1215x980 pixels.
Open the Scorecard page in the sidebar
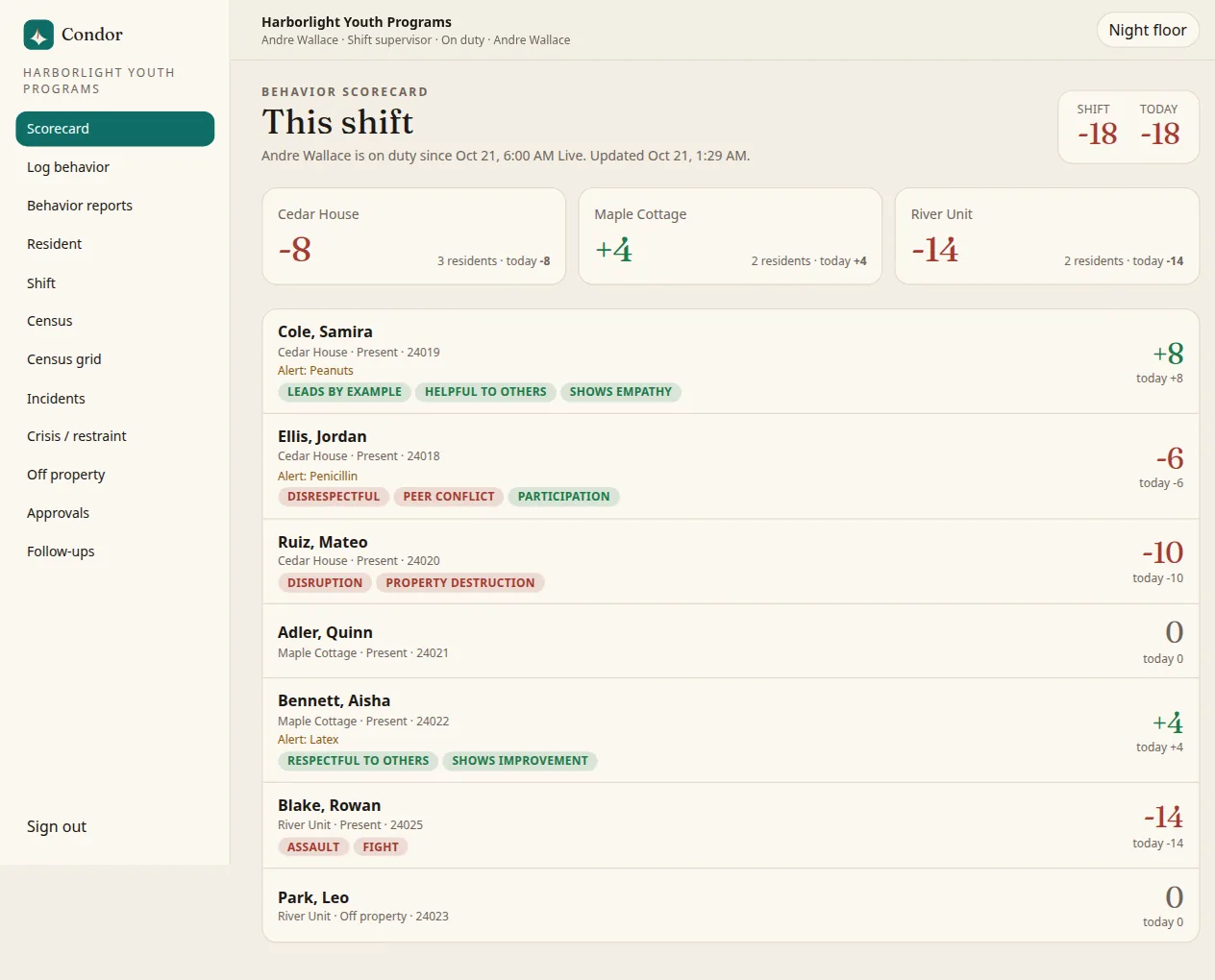point(115,129)
